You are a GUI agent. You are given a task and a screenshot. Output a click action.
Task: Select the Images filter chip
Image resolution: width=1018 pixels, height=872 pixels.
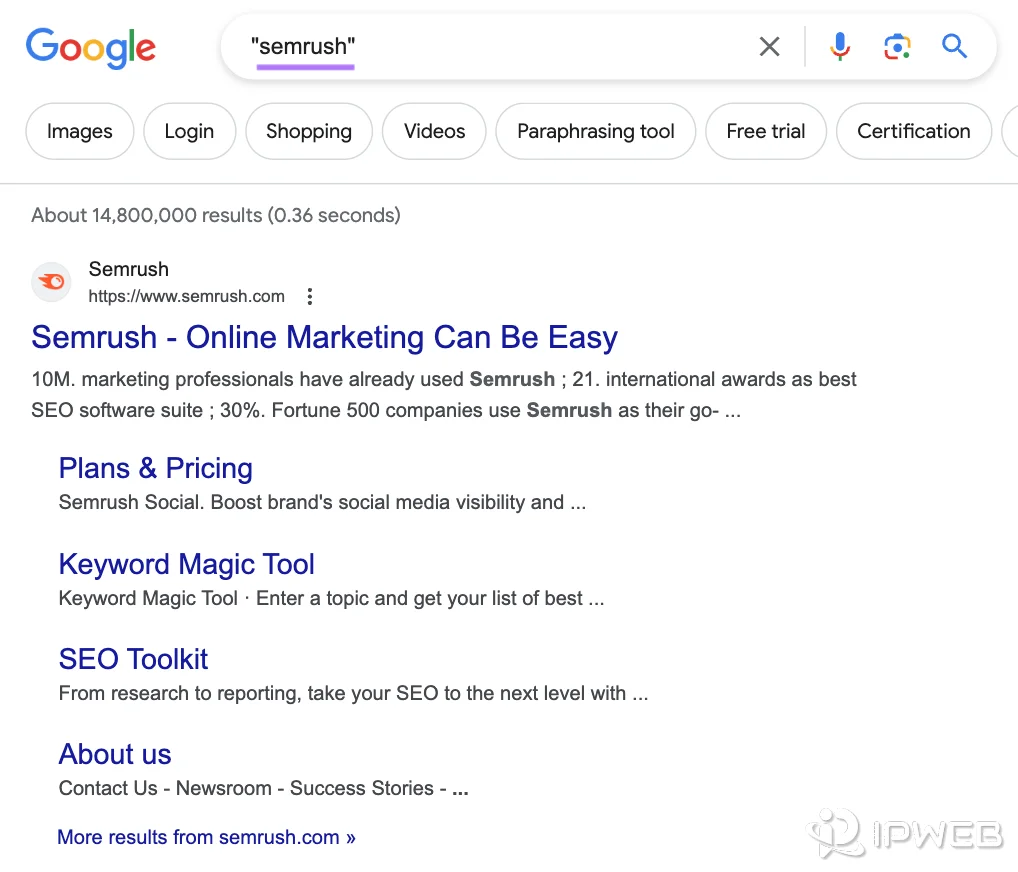[80, 131]
